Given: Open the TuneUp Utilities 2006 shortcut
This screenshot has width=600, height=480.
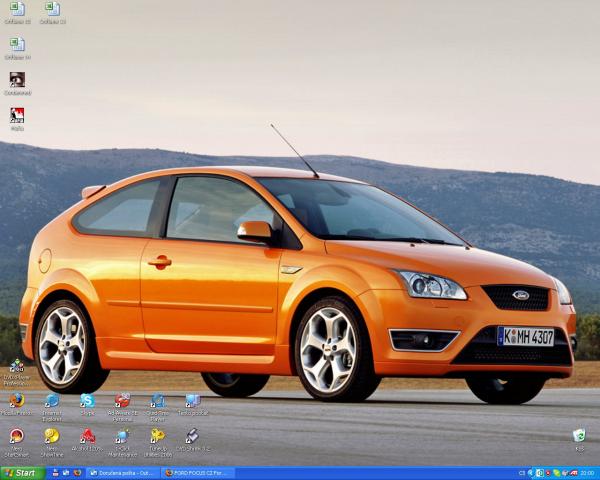Looking at the screenshot, I should pos(157,436).
